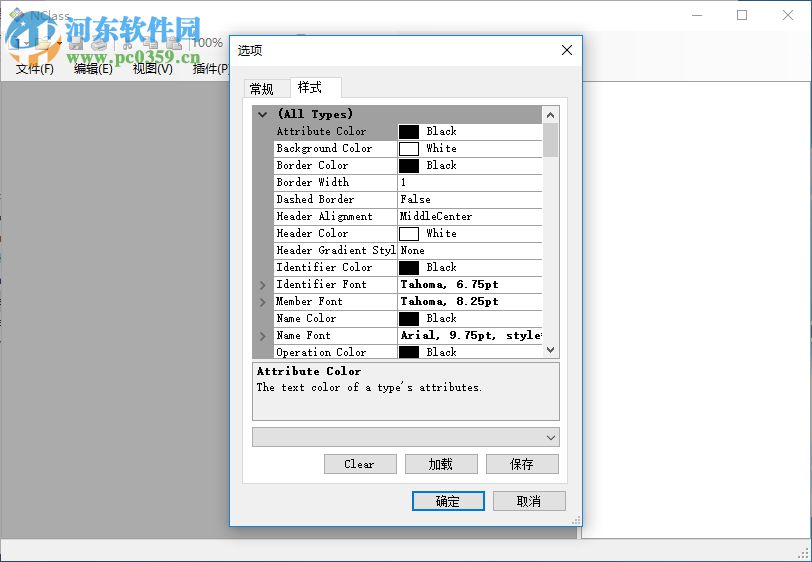Select the Operation Color property label
This screenshot has width=812, height=562.
click(321, 352)
